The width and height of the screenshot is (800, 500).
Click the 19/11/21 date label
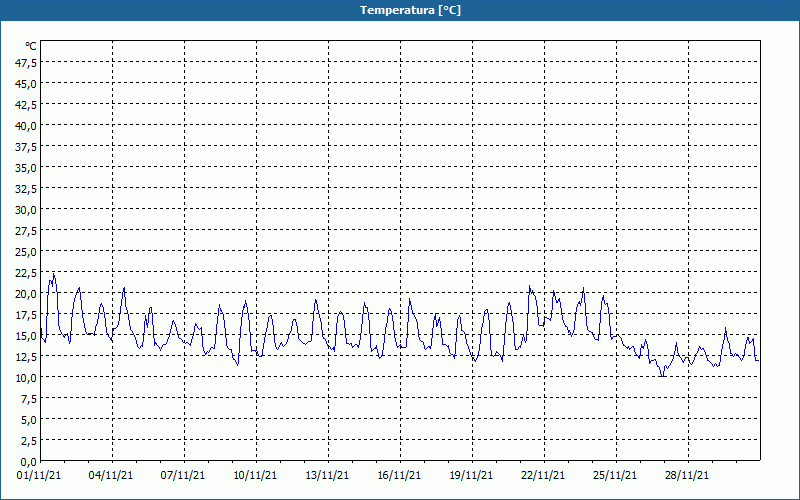(x=471, y=475)
